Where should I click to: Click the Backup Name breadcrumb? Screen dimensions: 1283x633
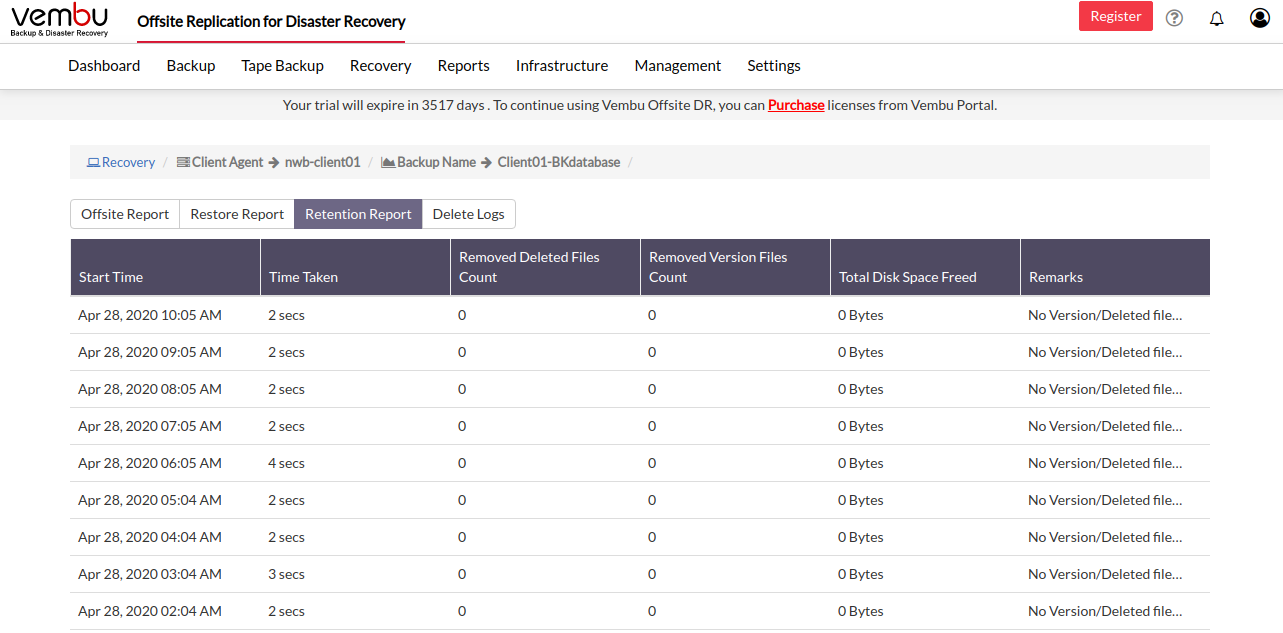pos(428,162)
